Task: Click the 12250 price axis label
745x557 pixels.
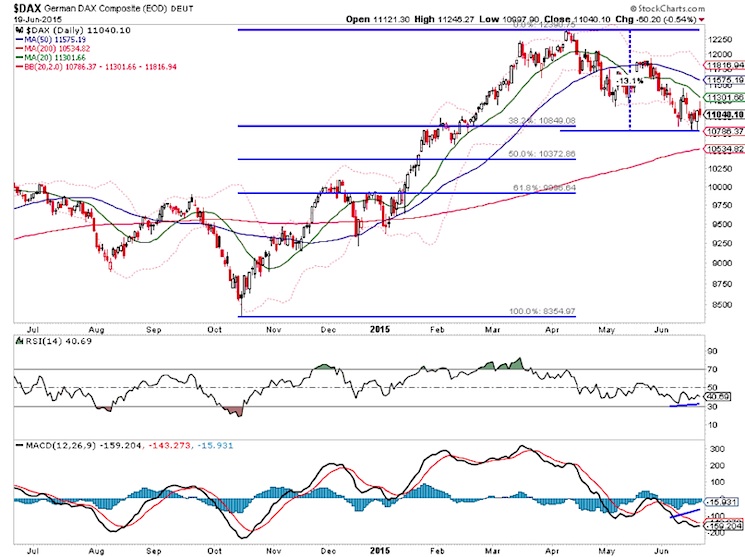Action: (x=719, y=40)
